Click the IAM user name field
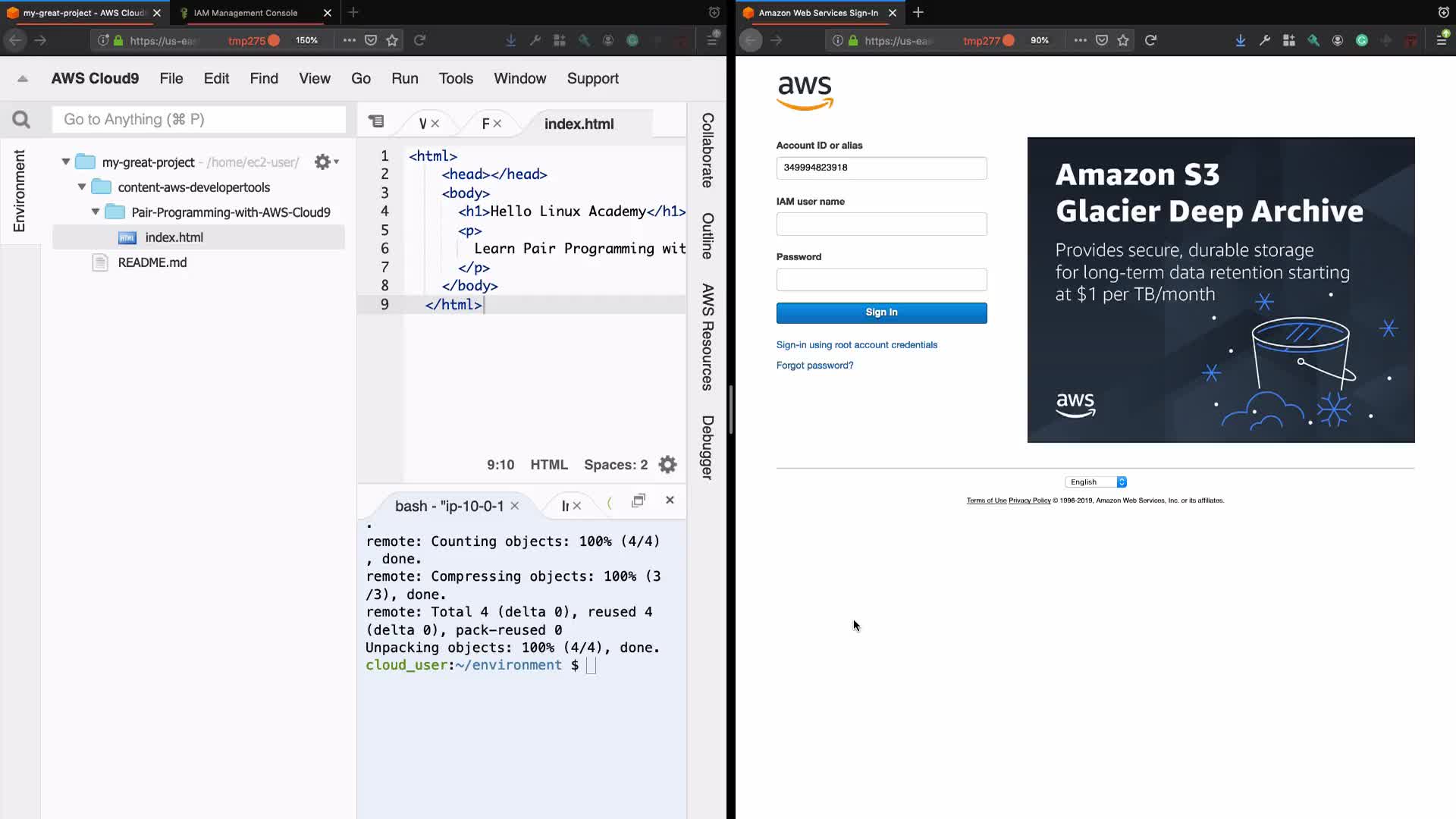This screenshot has height=819, width=1456. pos(881,224)
